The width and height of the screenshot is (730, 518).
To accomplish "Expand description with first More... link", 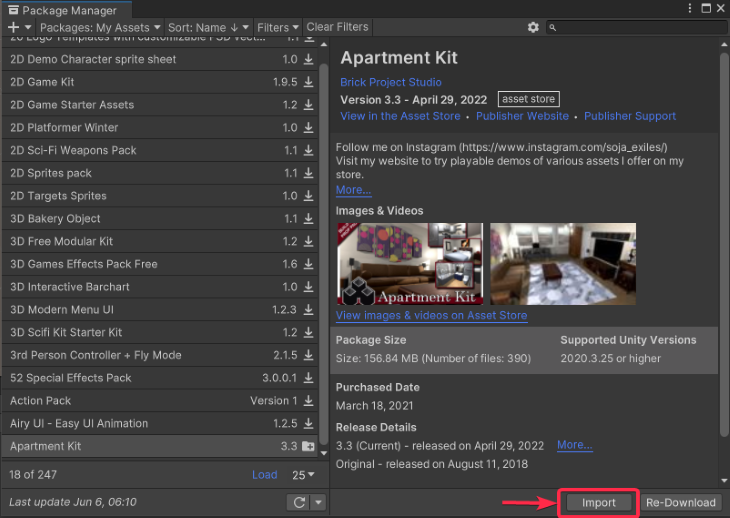I will click(353, 190).
